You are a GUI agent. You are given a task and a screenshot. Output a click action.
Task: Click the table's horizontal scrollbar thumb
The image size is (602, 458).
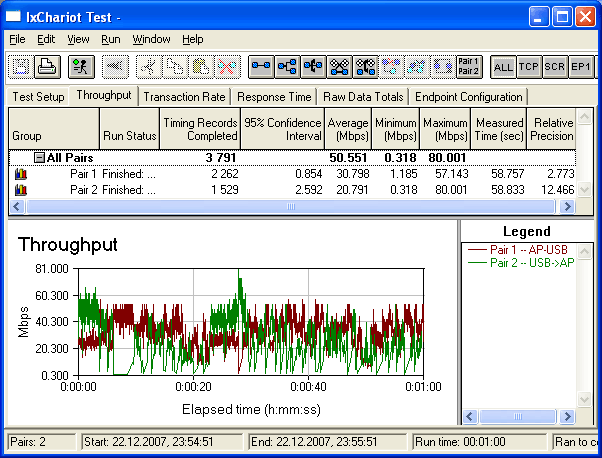pos(291,207)
